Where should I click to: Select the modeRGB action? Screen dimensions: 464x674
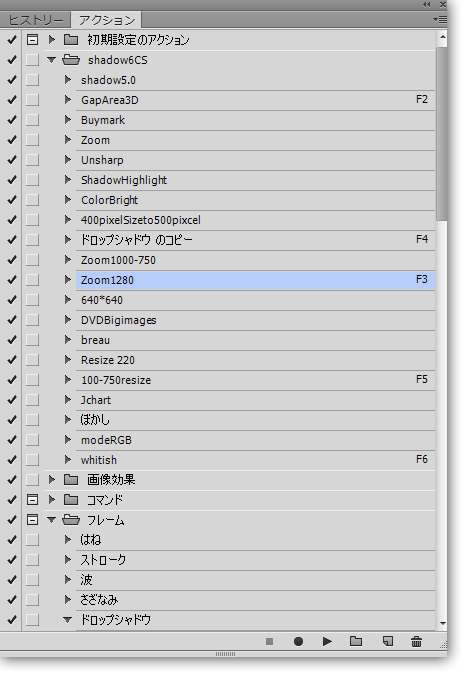click(255, 440)
